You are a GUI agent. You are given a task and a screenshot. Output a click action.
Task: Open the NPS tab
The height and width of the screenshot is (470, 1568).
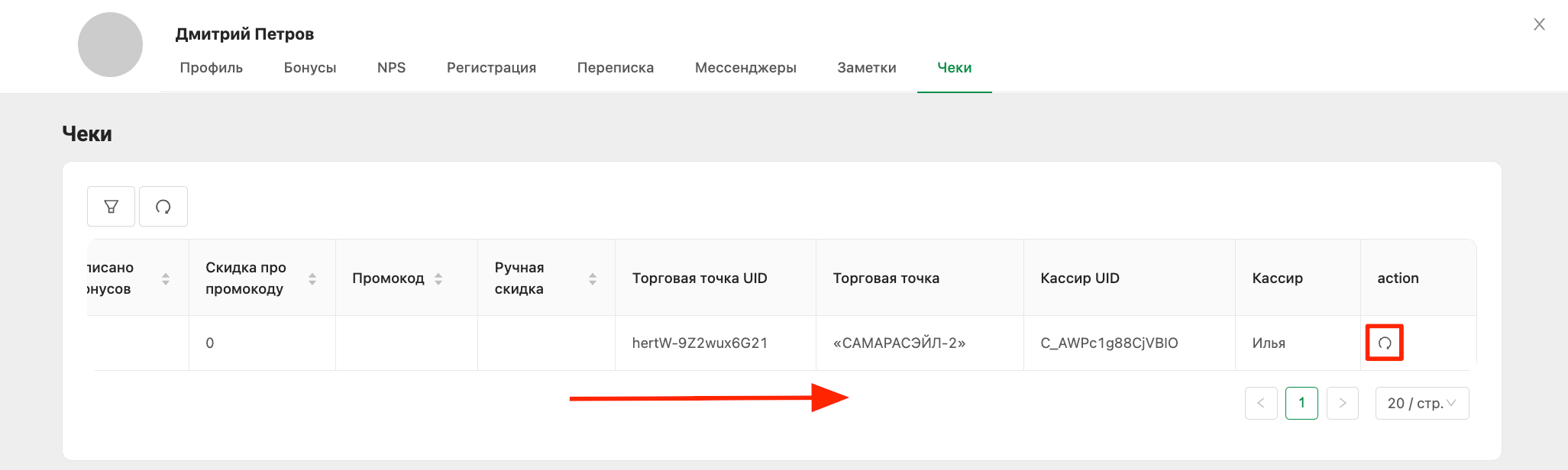click(391, 68)
